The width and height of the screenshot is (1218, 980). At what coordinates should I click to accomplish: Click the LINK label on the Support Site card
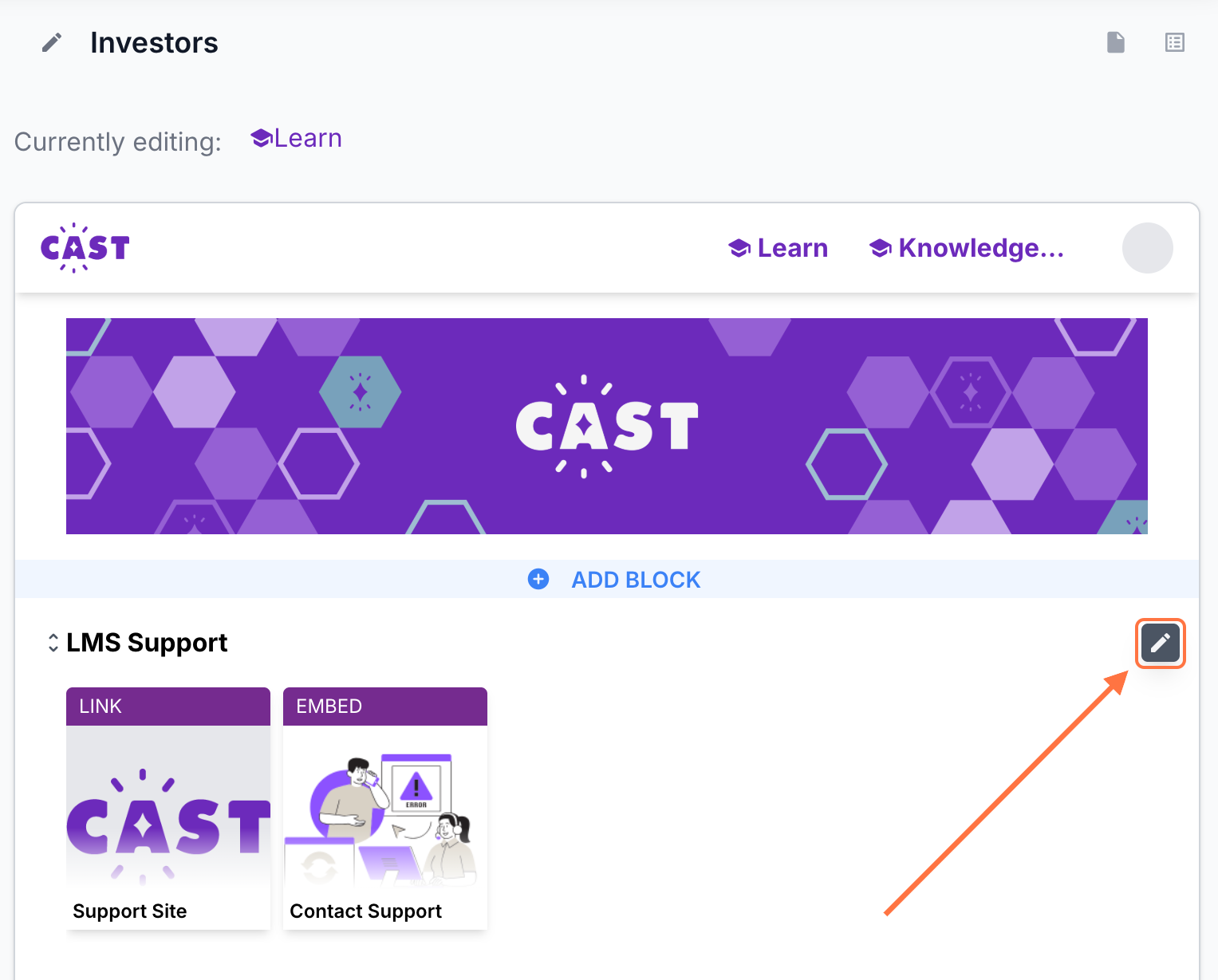coord(101,706)
